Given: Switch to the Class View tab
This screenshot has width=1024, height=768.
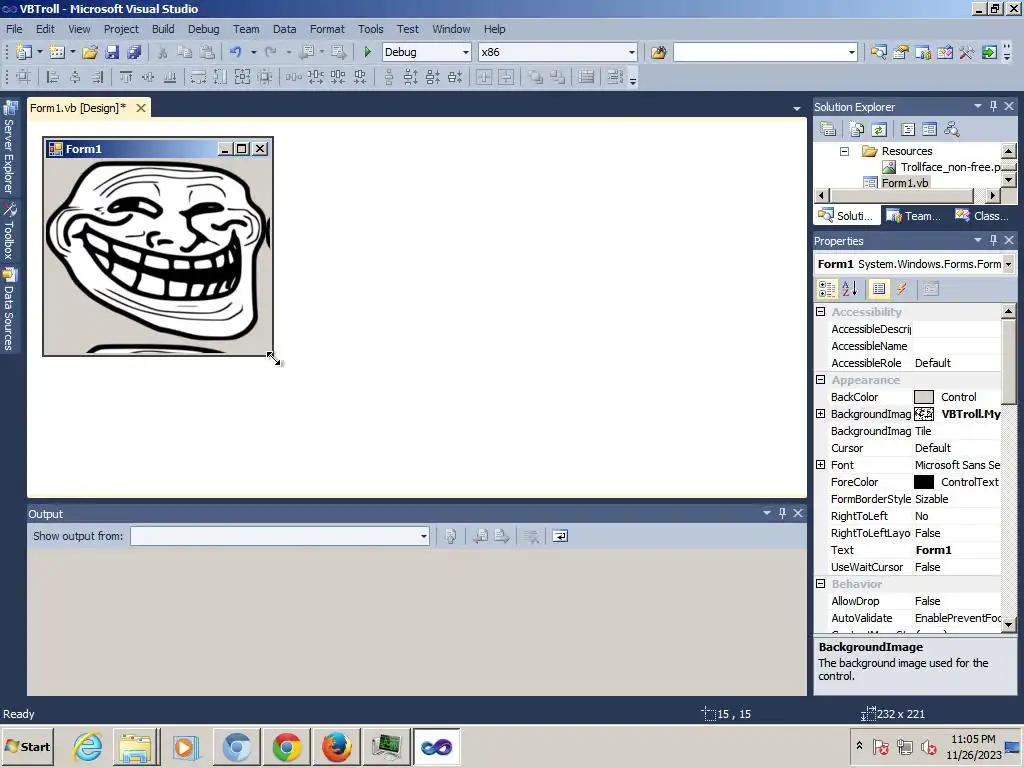Looking at the screenshot, I should (982, 216).
